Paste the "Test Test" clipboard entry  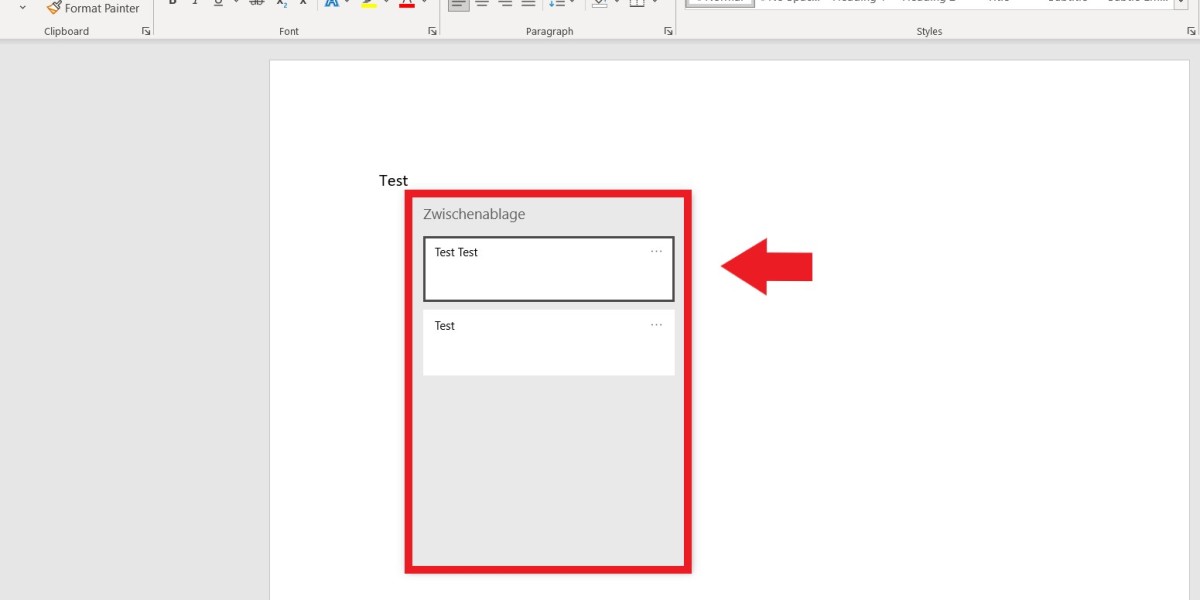(548, 269)
